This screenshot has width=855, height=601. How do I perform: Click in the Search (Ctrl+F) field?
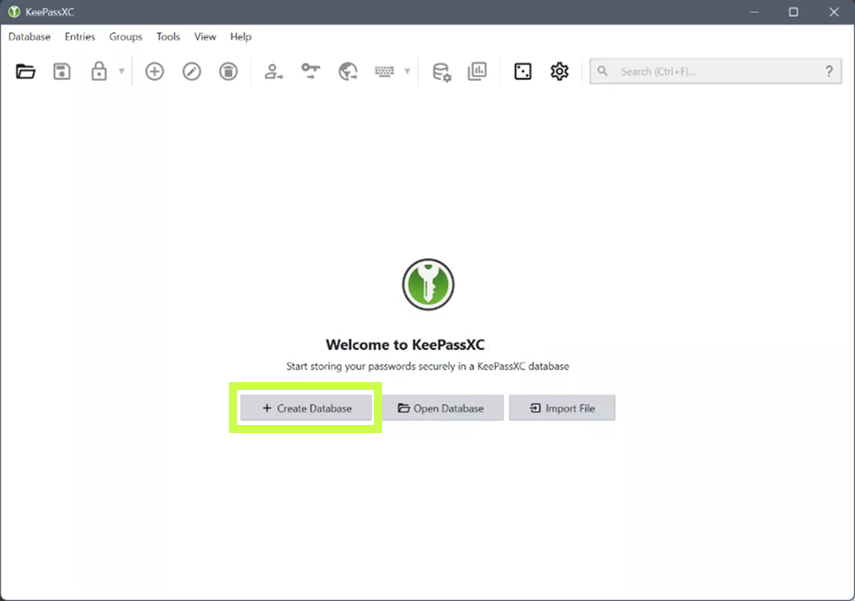coord(715,71)
